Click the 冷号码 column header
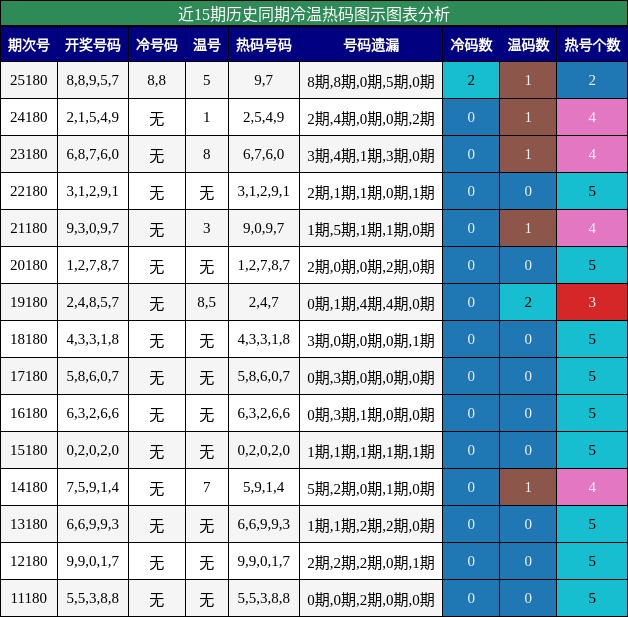628x617 pixels. click(x=157, y=45)
